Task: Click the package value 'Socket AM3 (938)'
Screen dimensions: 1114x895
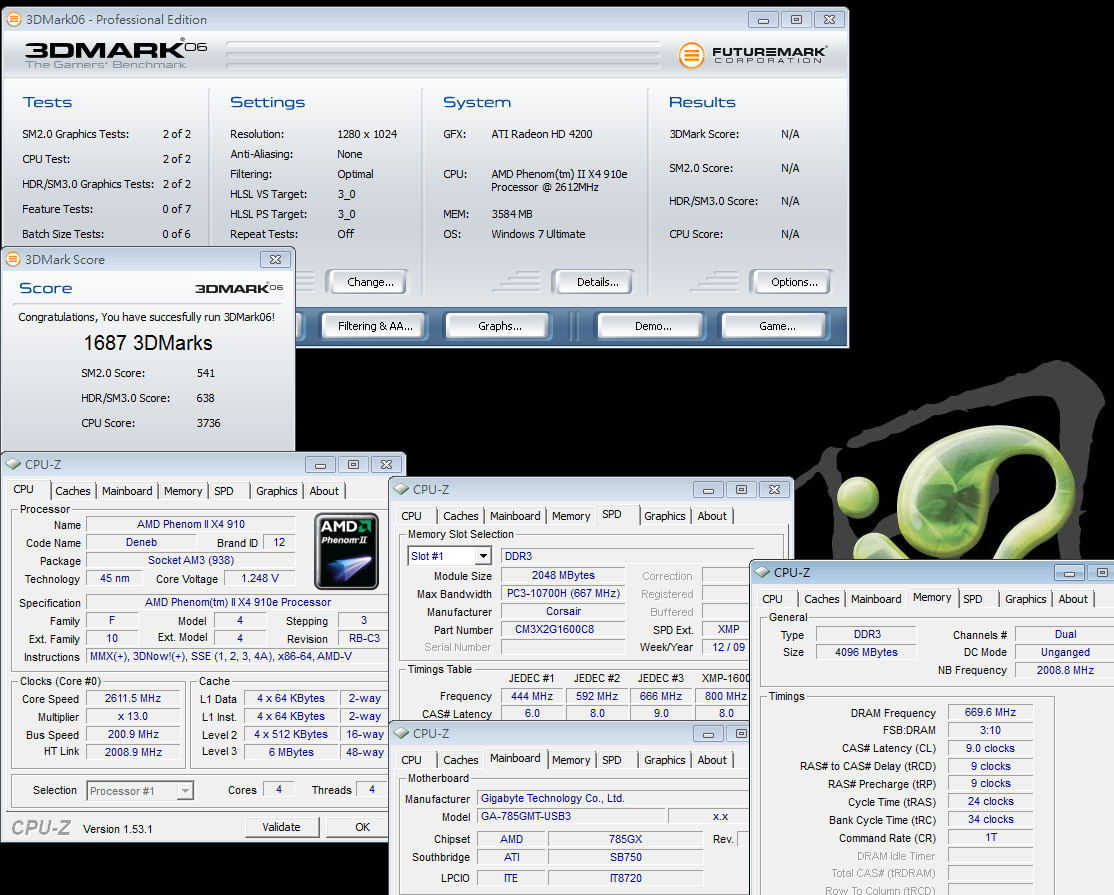Action: [x=190, y=560]
